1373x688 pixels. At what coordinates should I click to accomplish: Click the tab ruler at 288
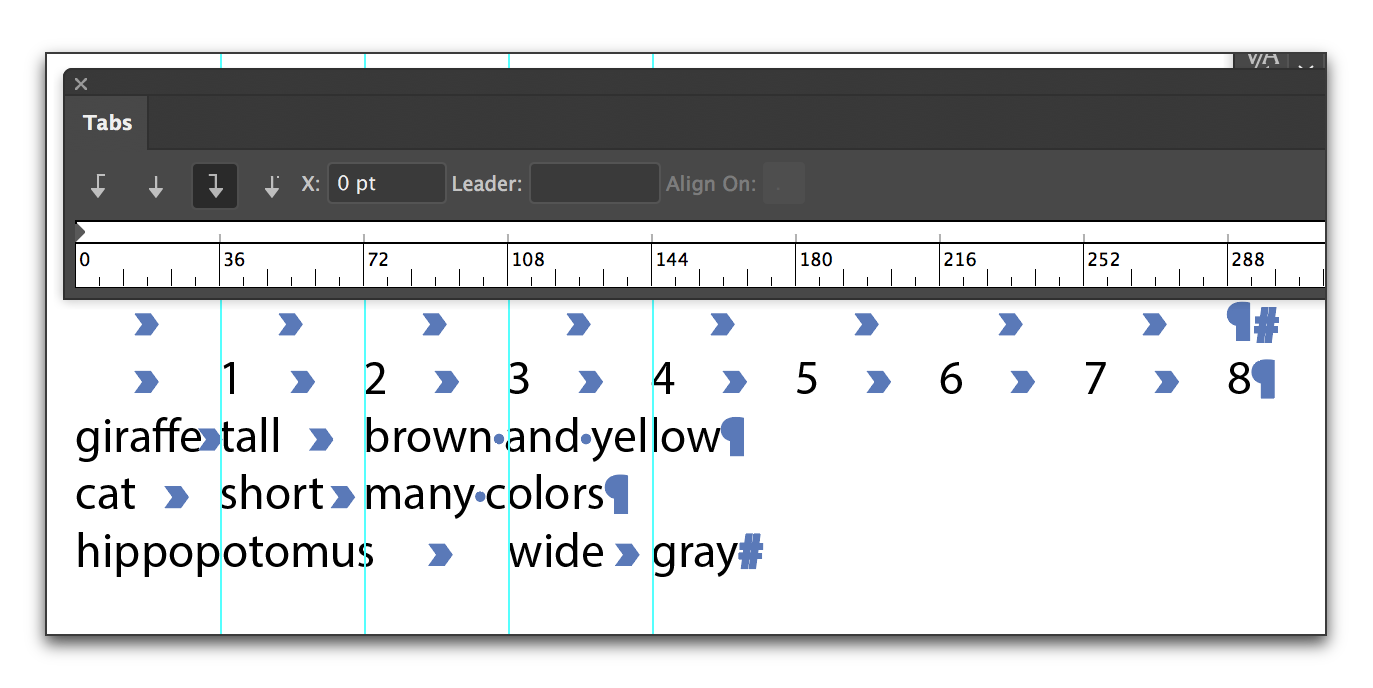1228,265
